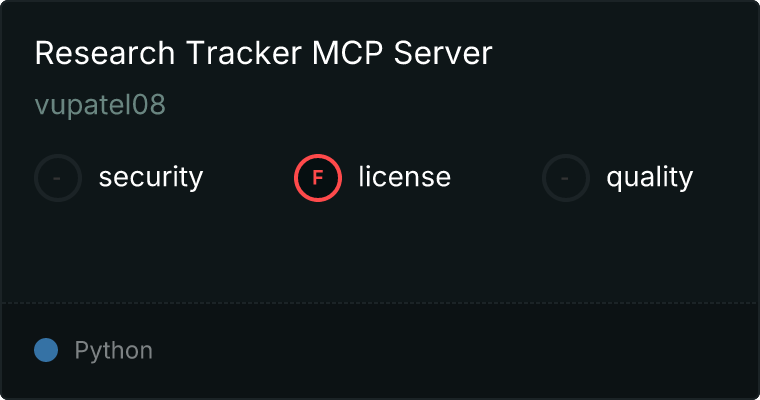Select the quality label text
The width and height of the screenshot is (760, 400).
point(649,177)
